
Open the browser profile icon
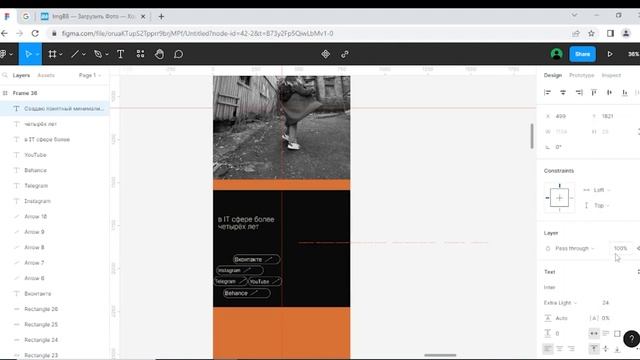[x=626, y=33]
